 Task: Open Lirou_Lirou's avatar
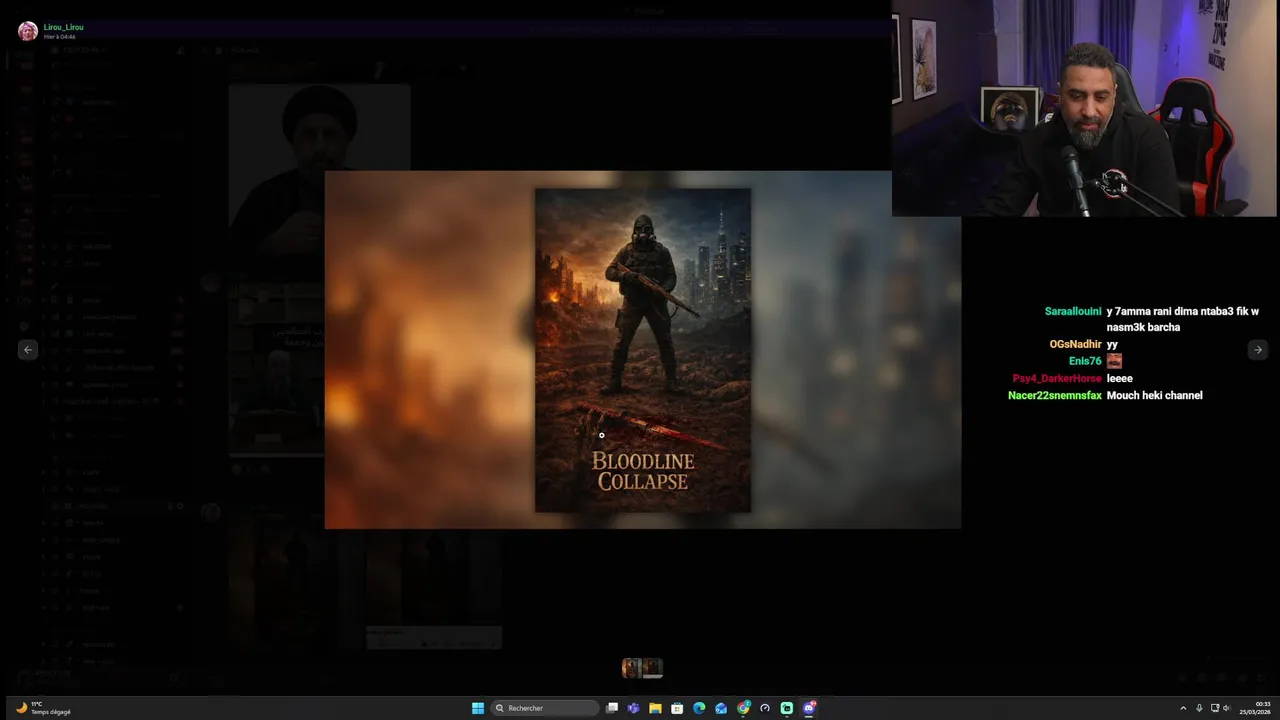pyautogui.click(x=28, y=31)
